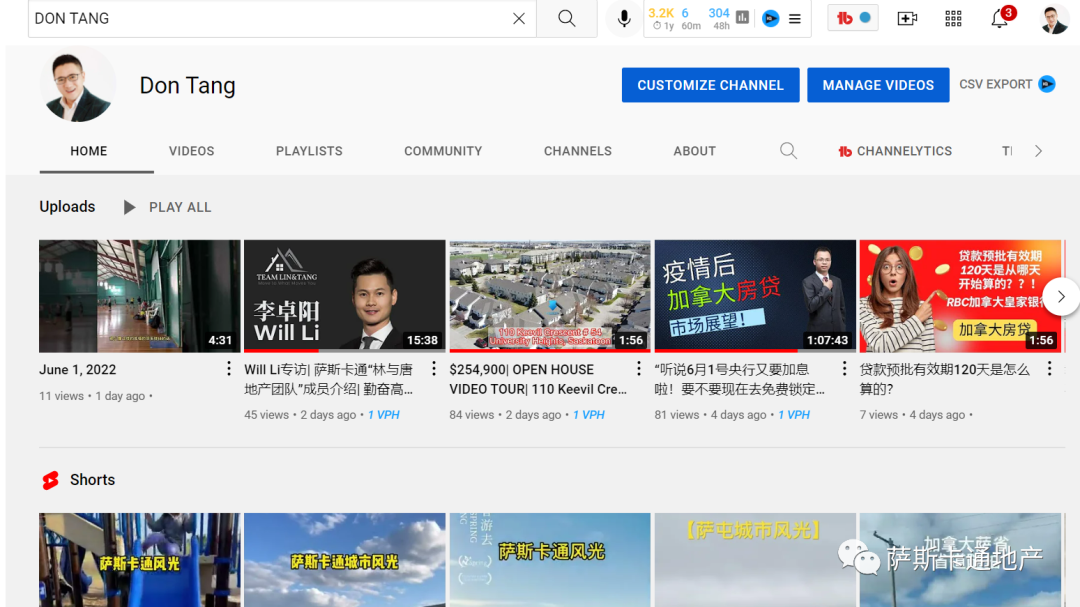
Task: Open the COMMUNITY tab
Action: (x=443, y=151)
